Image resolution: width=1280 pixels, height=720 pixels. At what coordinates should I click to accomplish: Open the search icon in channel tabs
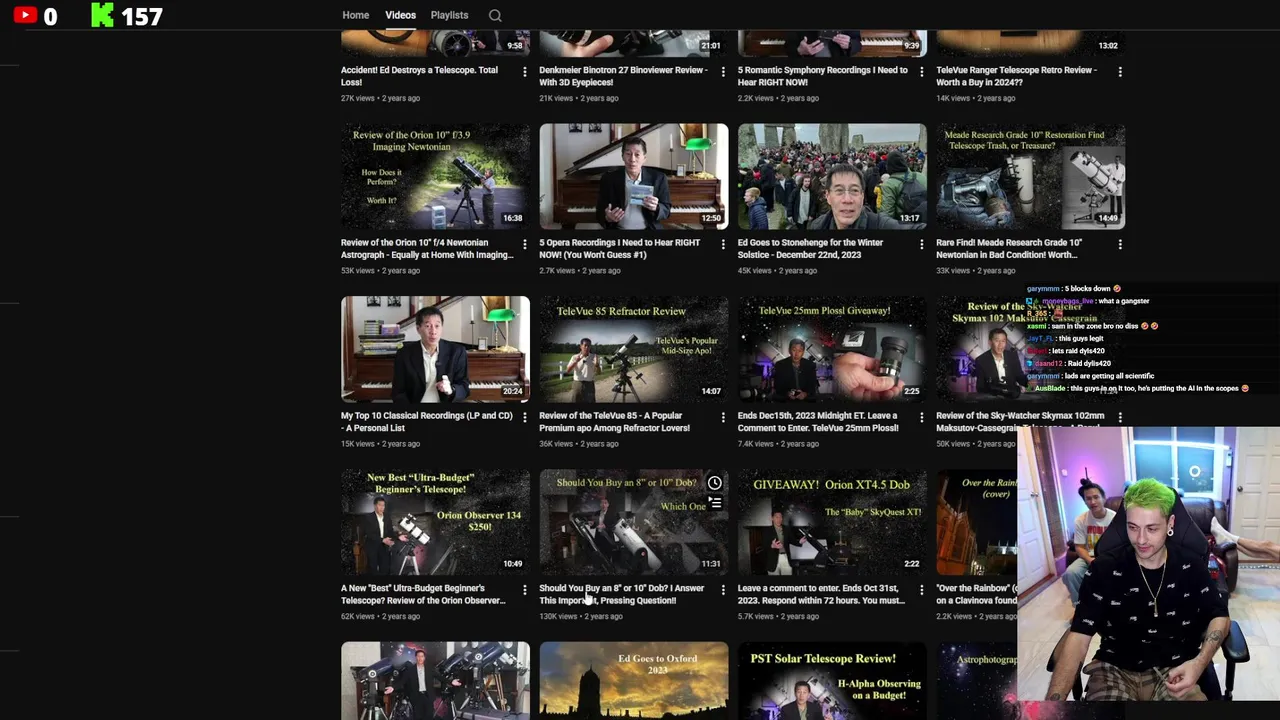point(495,15)
